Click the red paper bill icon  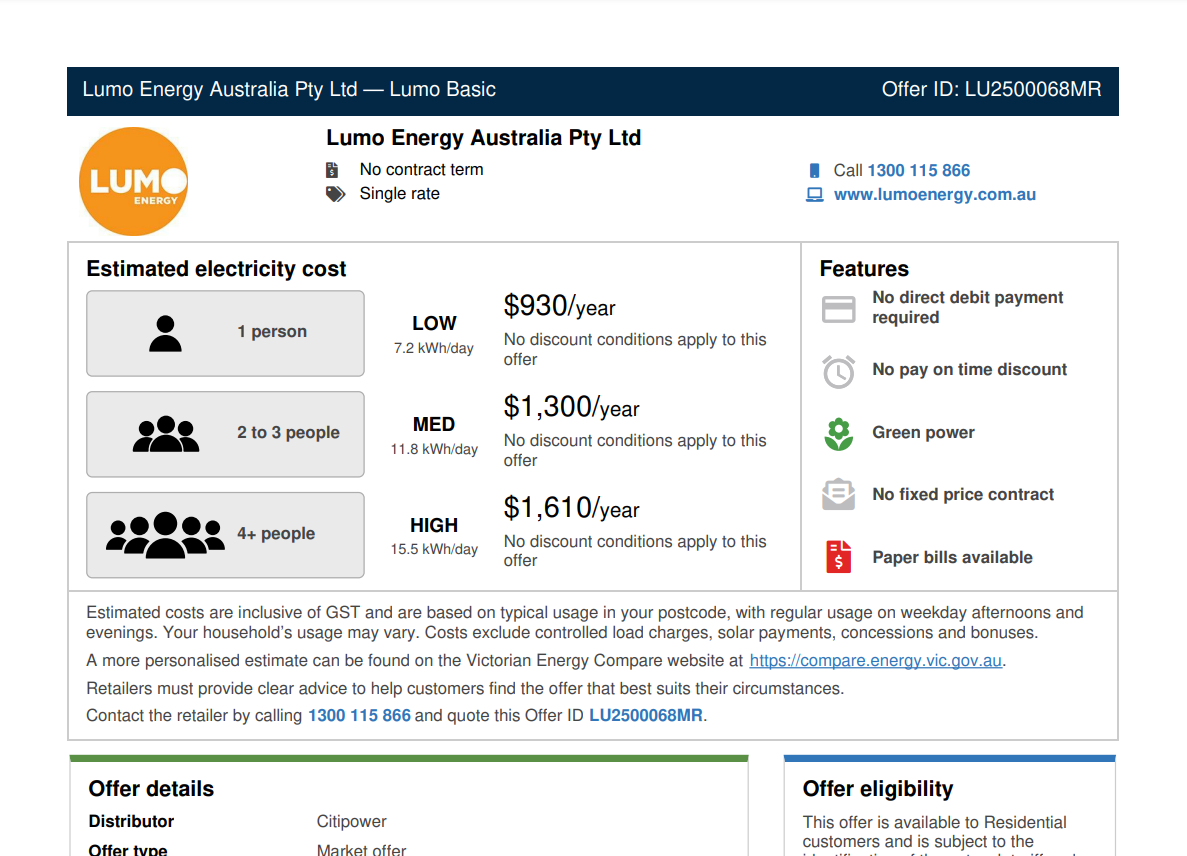[839, 556]
